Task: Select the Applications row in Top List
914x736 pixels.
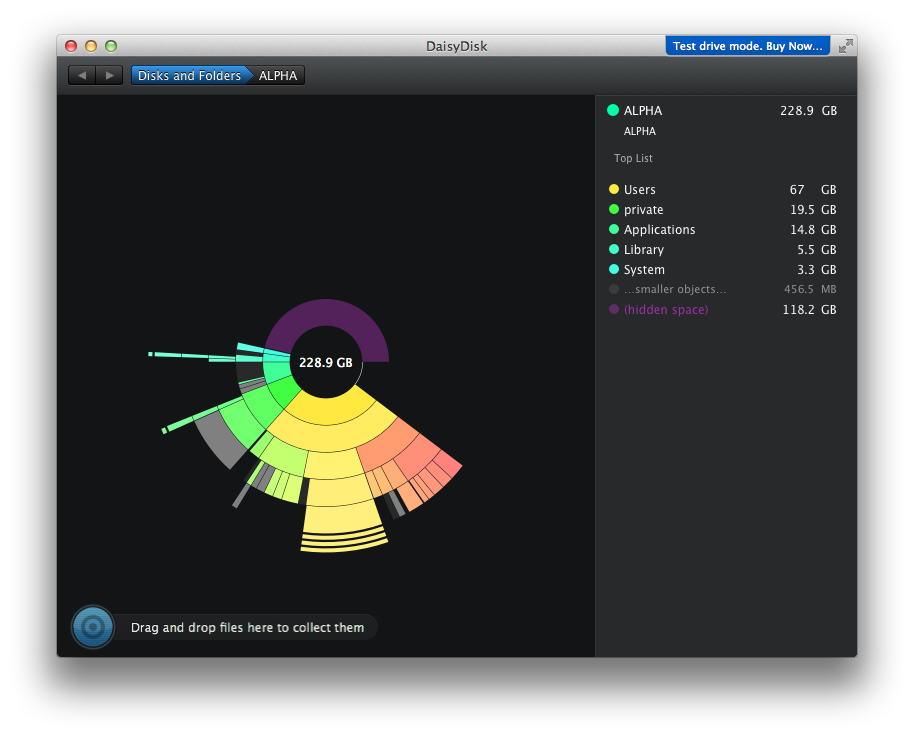Action: (722, 230)
